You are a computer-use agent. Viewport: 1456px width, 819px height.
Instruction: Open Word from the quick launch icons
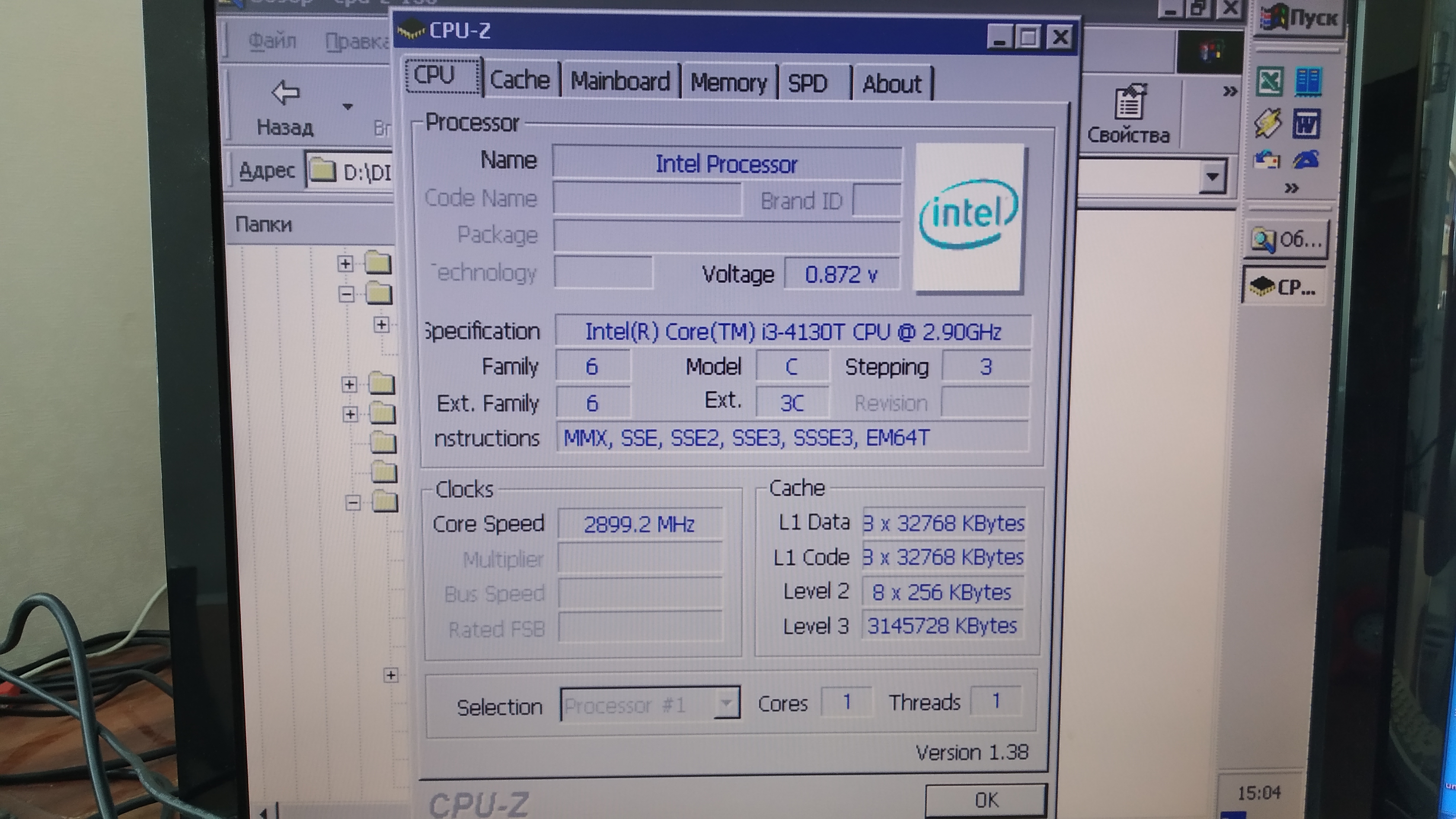coord(1306,124)
